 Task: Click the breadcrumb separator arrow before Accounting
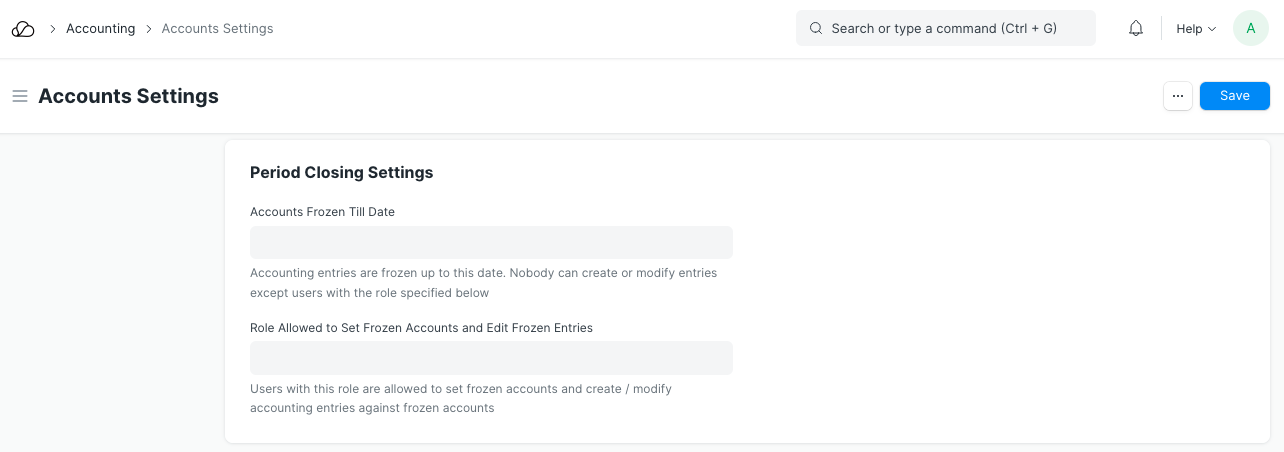tap(52, 29)
